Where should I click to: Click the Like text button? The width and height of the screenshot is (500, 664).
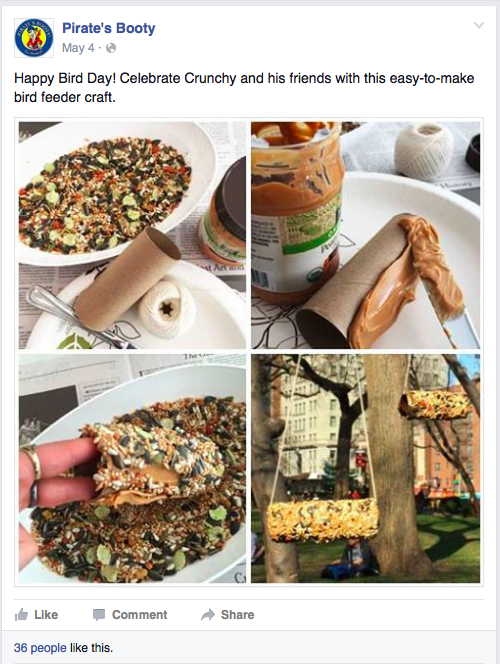(x=46, y=614)
